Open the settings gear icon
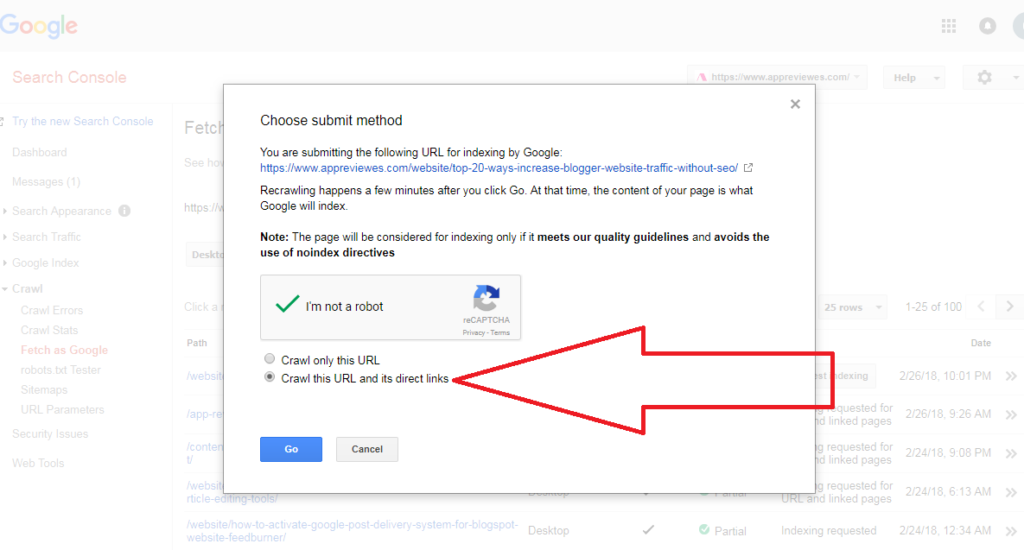The width and height of the screenshot is (1024, 550). [984, 77]
